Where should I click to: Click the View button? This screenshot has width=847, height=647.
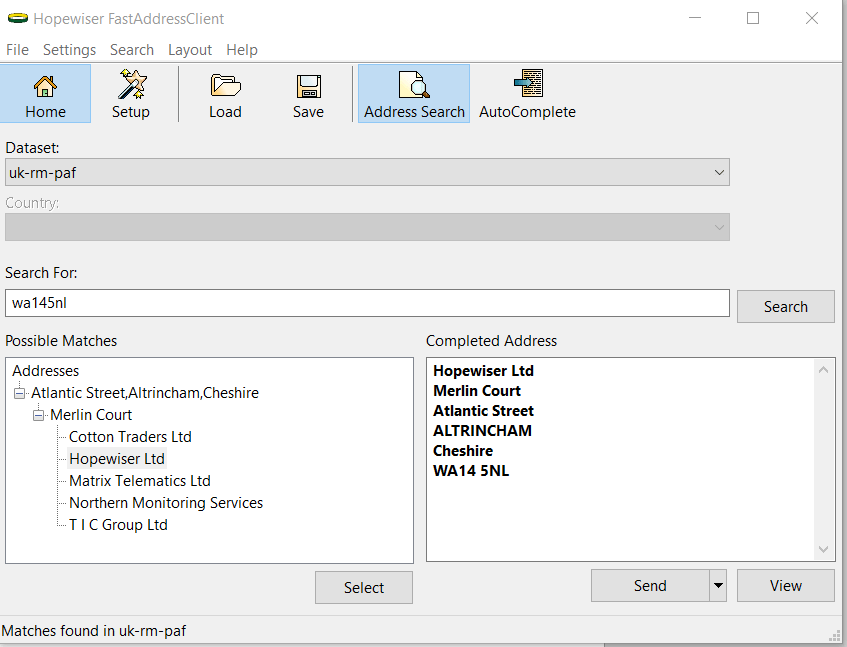click(785, 585)
